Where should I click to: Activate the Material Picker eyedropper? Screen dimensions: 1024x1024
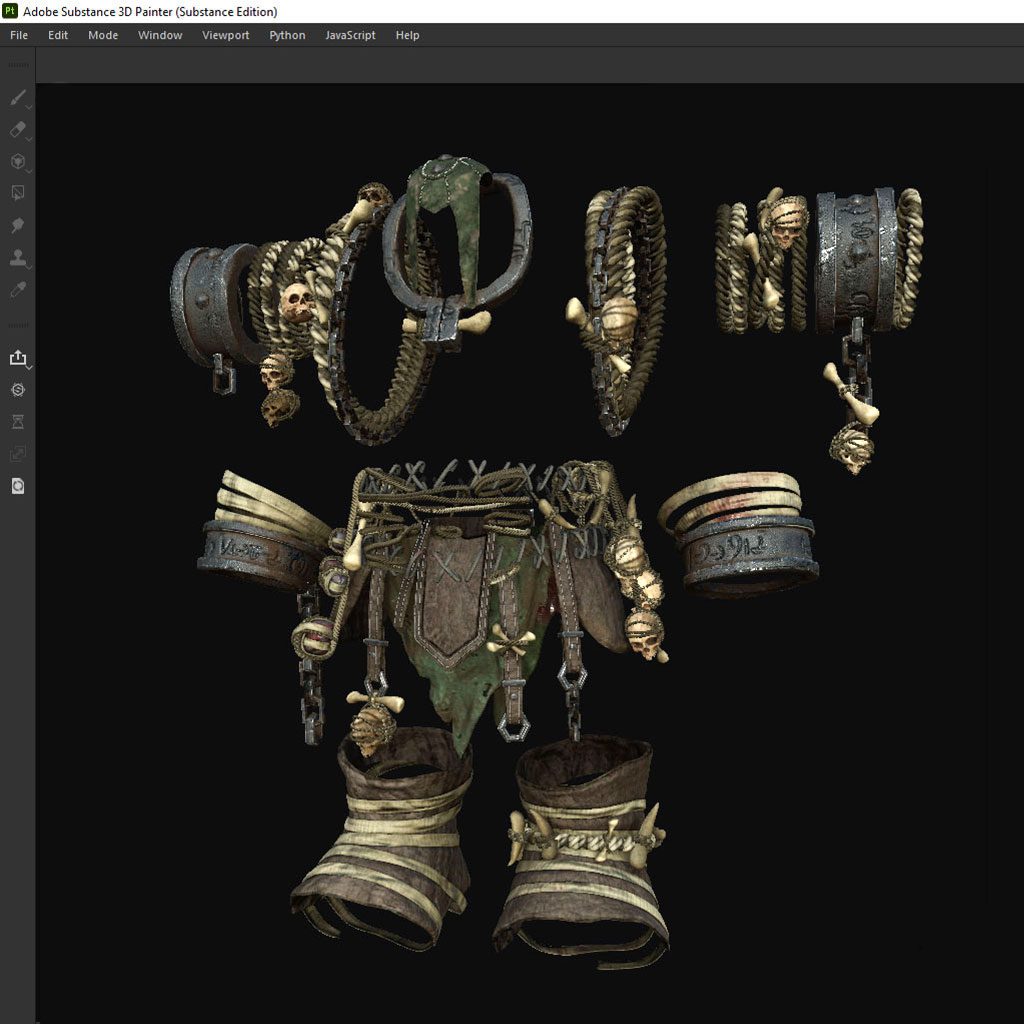(17, 289)
